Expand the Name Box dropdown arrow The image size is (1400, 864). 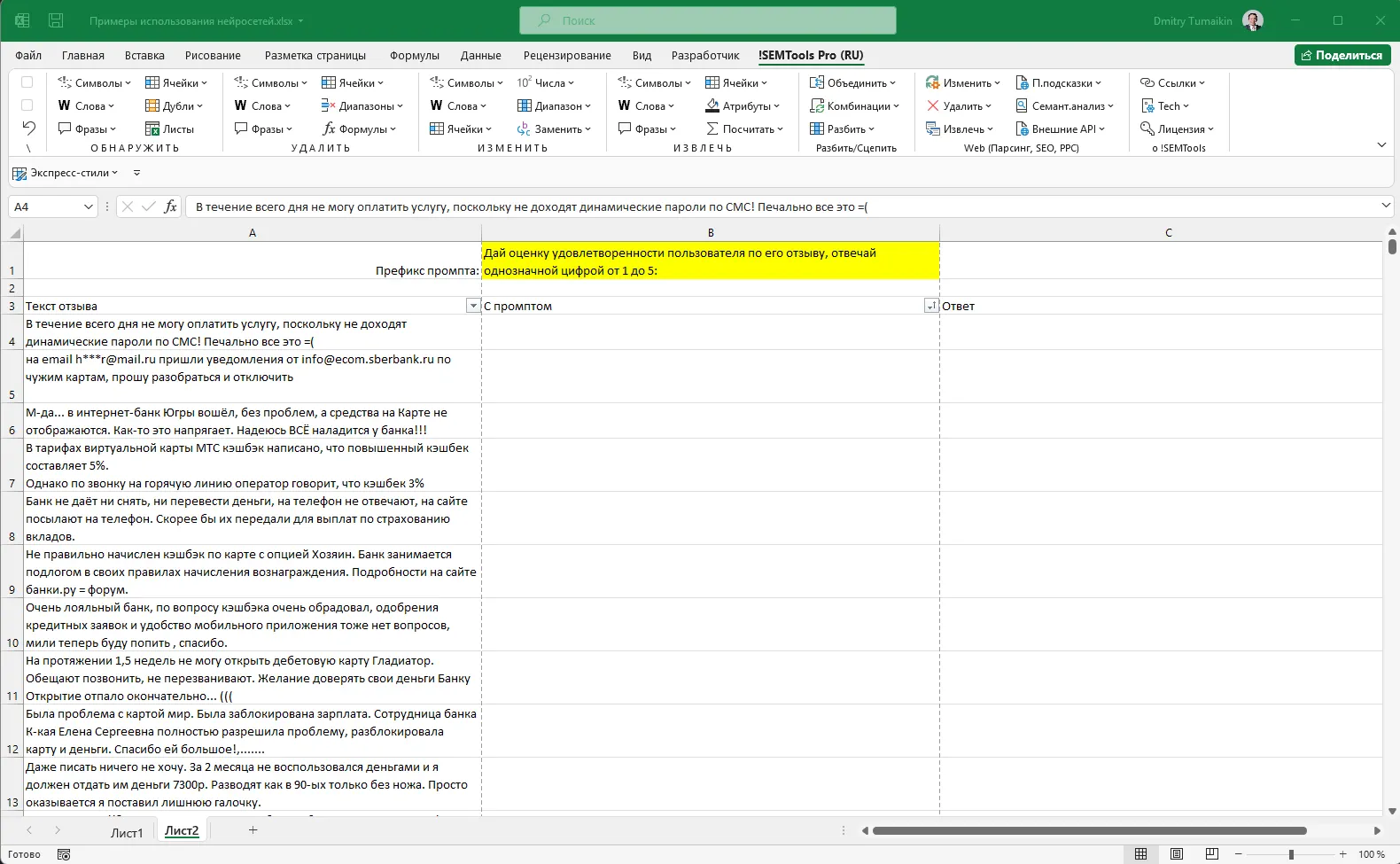pyautogui.click(x=88, y=206)
